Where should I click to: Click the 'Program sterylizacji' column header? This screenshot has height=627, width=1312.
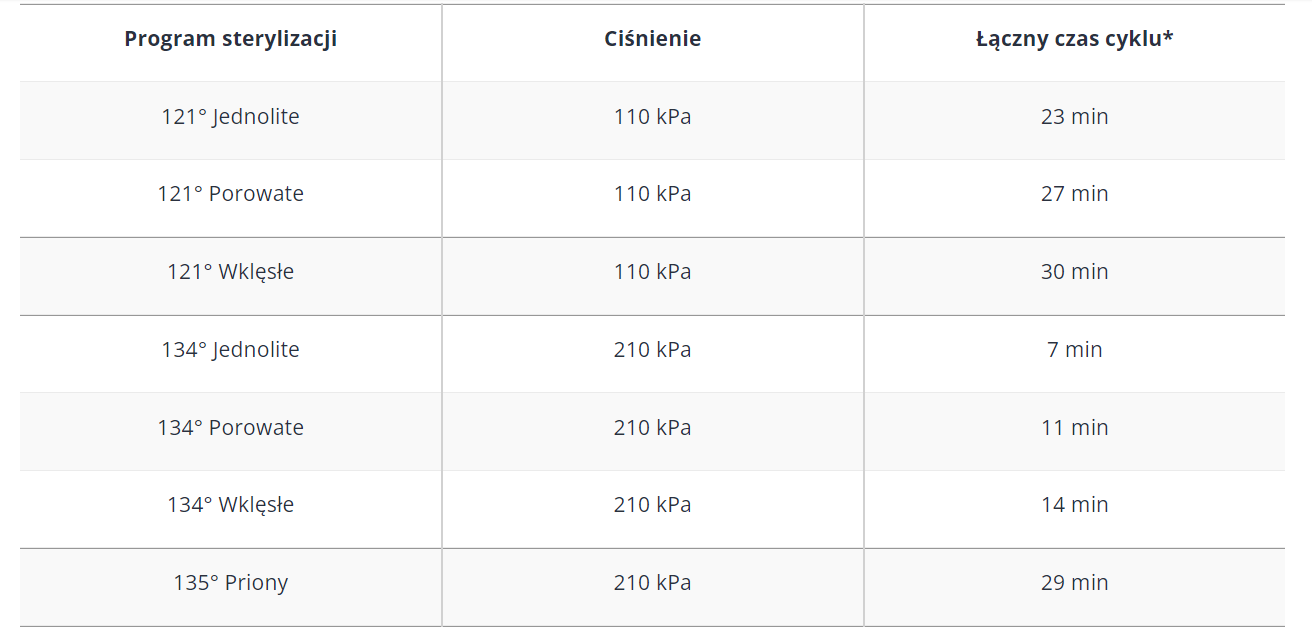tap(230, 39)
